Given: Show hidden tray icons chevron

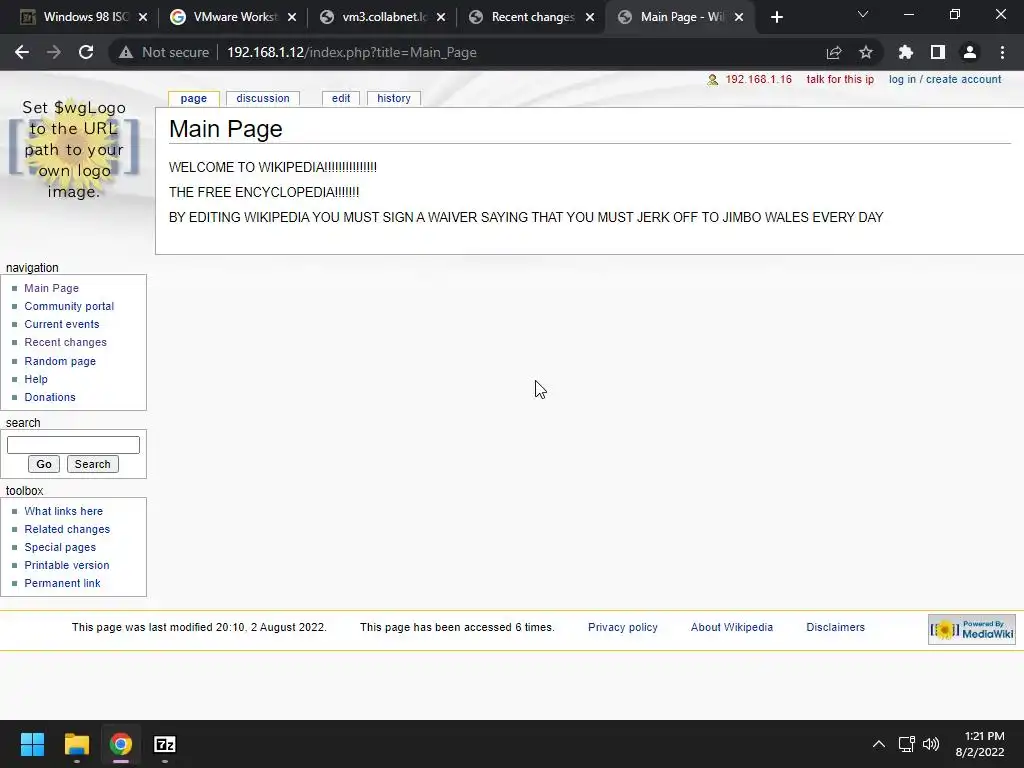Looking at the screenshot, I should tap(879, 744).
